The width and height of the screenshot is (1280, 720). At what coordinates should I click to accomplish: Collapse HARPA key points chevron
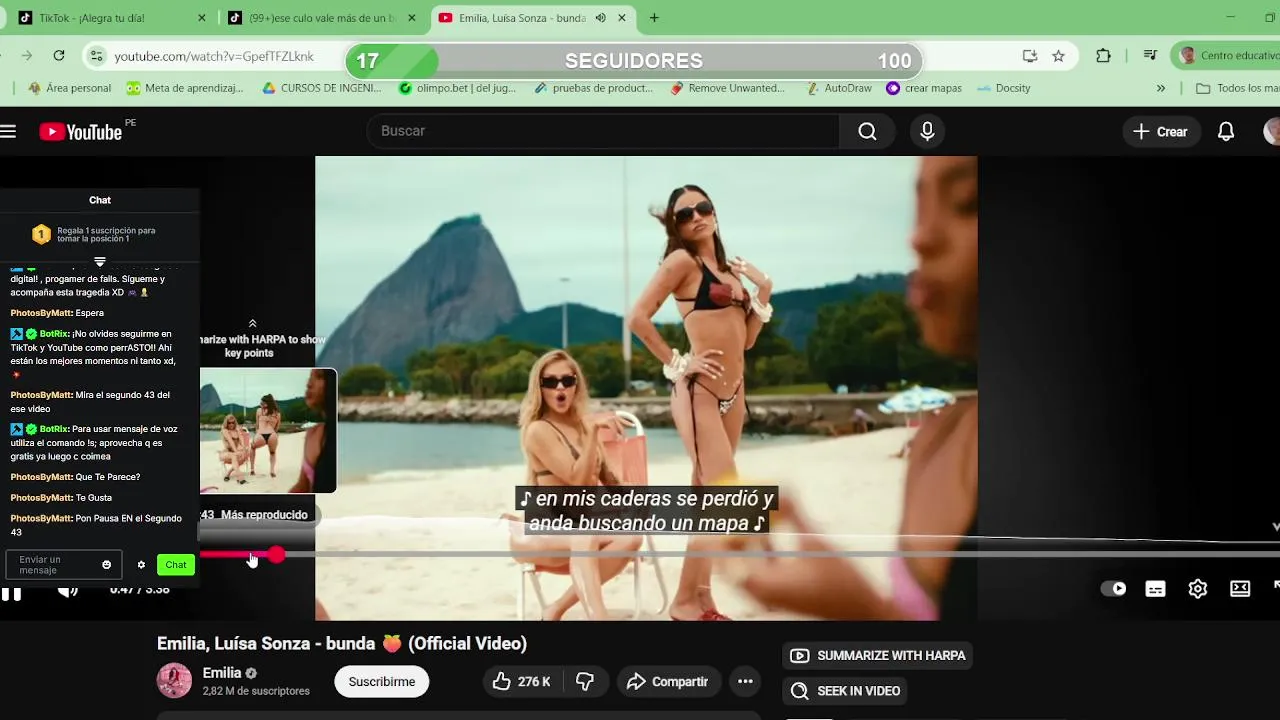pos(252,323)
